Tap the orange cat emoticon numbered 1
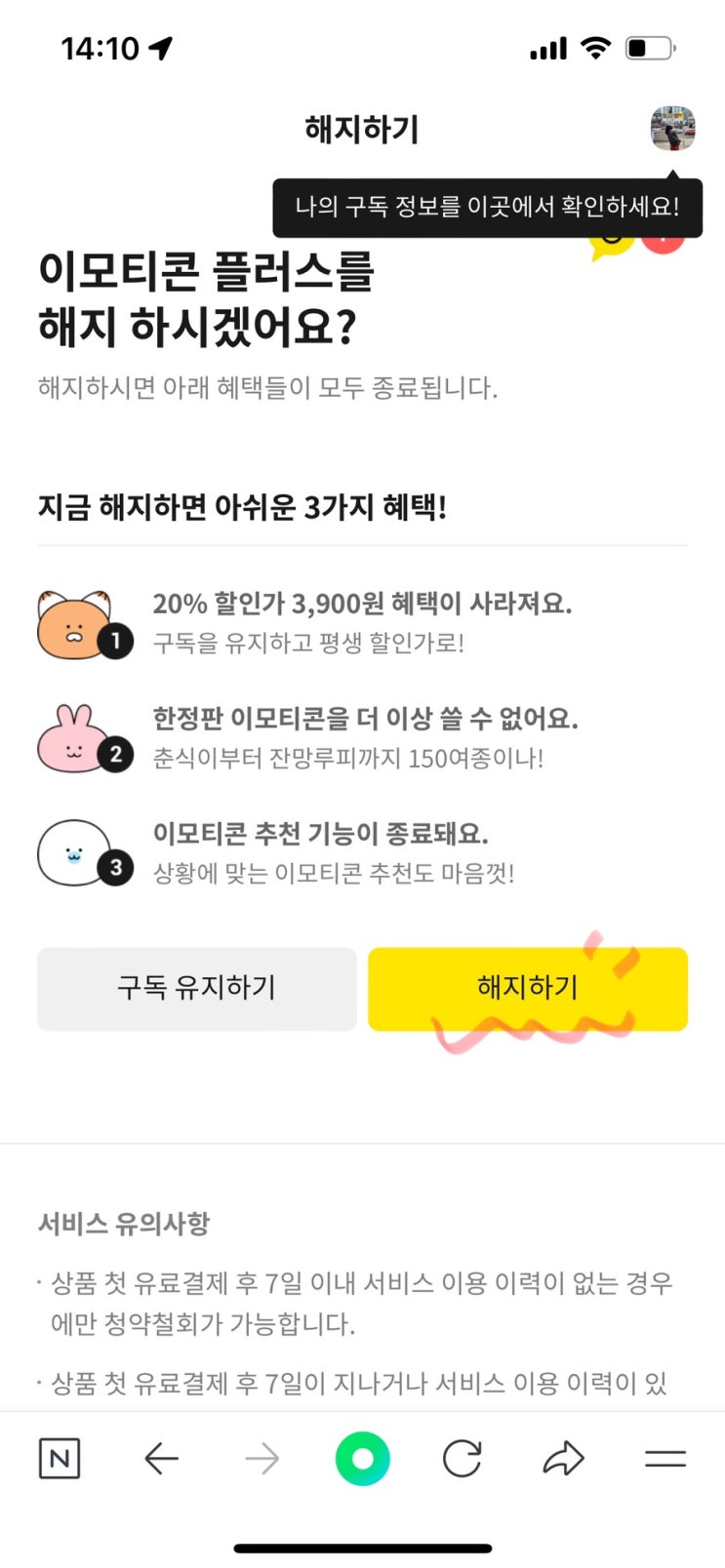Image resolution: width=725 pixels, height=1568 pixels. pos(76,624)
